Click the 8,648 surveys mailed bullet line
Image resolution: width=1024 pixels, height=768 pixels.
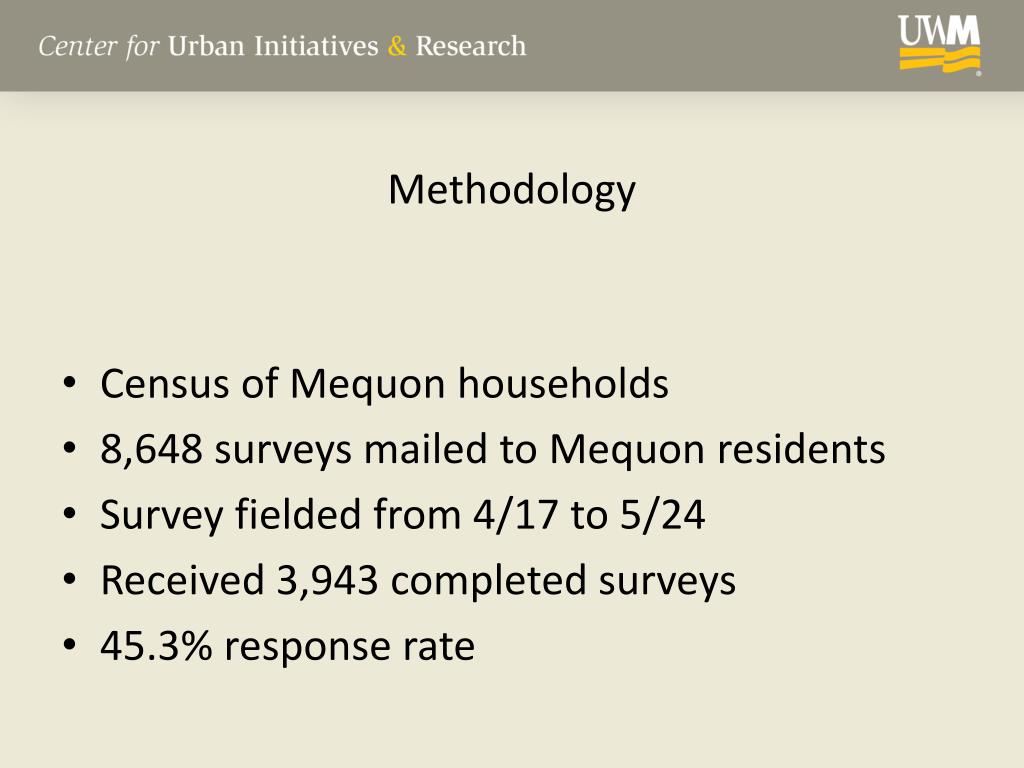point(492,450)
